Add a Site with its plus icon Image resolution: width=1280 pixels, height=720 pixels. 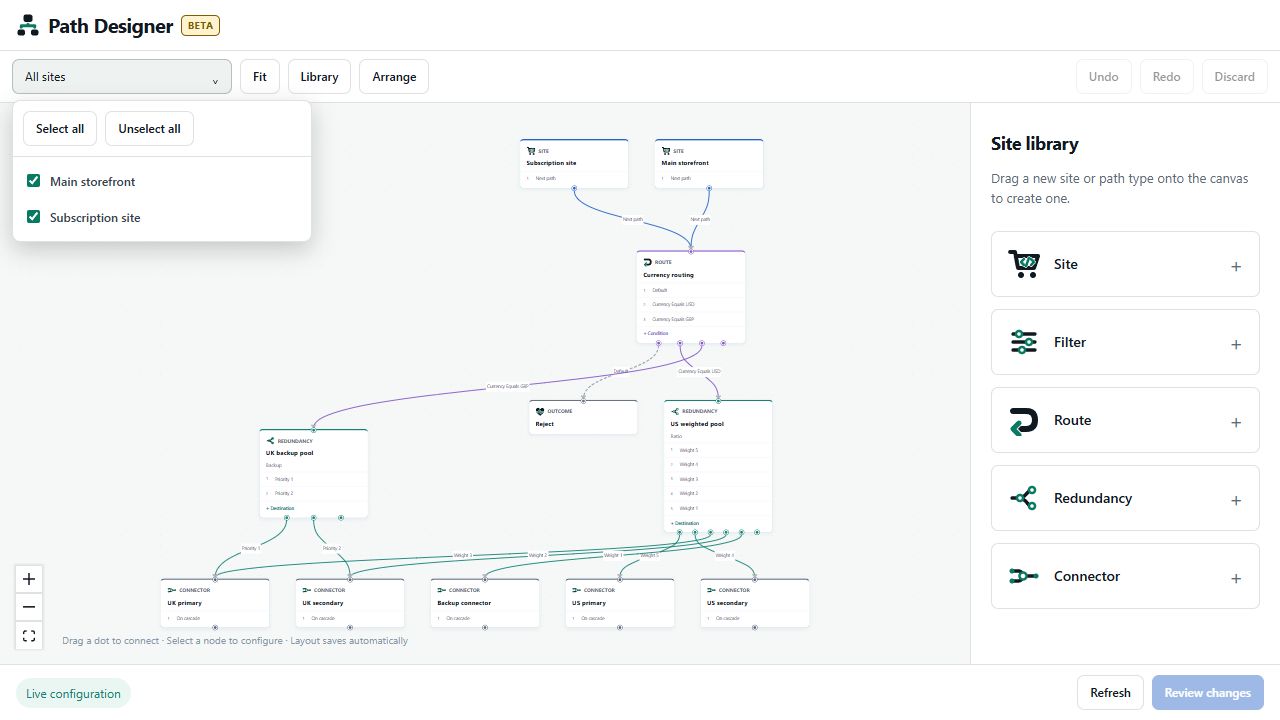coord(1236,266)
